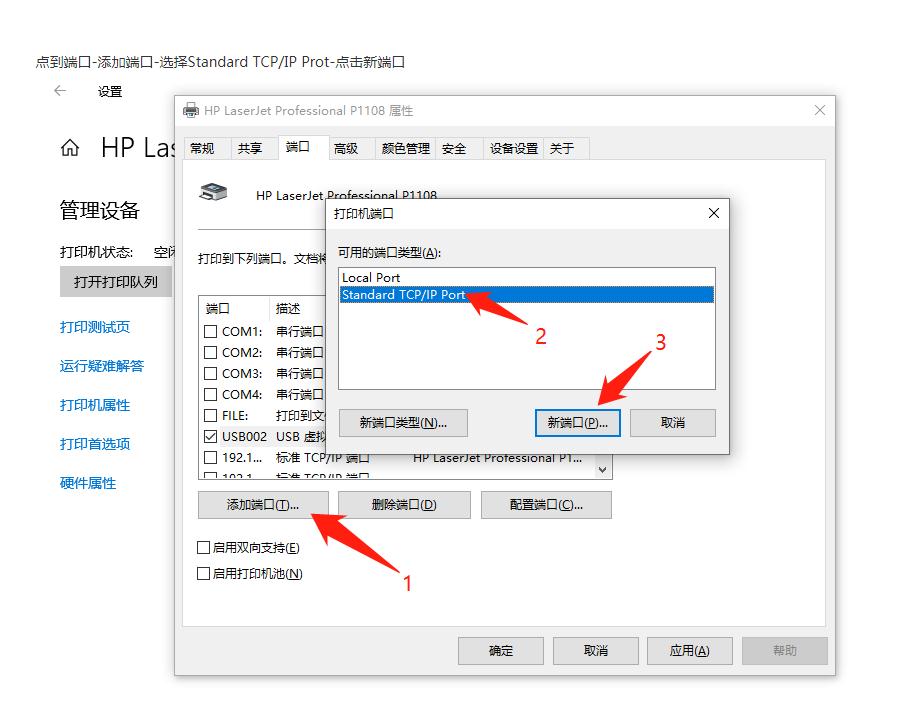Click 取消 at bottom of properties window
This screenshot has height=723, width=924.
tap(596, 651)
